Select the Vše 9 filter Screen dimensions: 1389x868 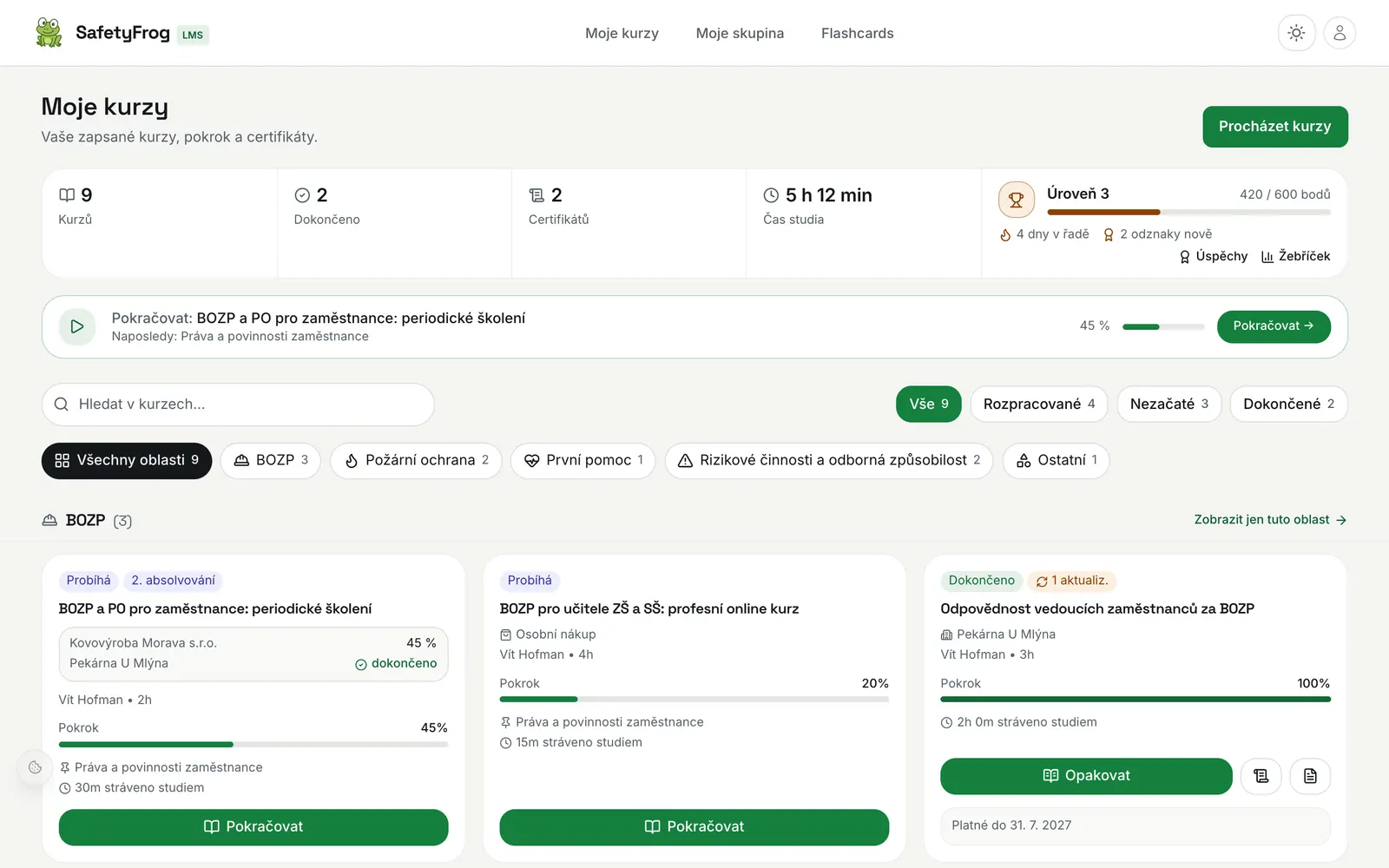[x=929, y=404]
